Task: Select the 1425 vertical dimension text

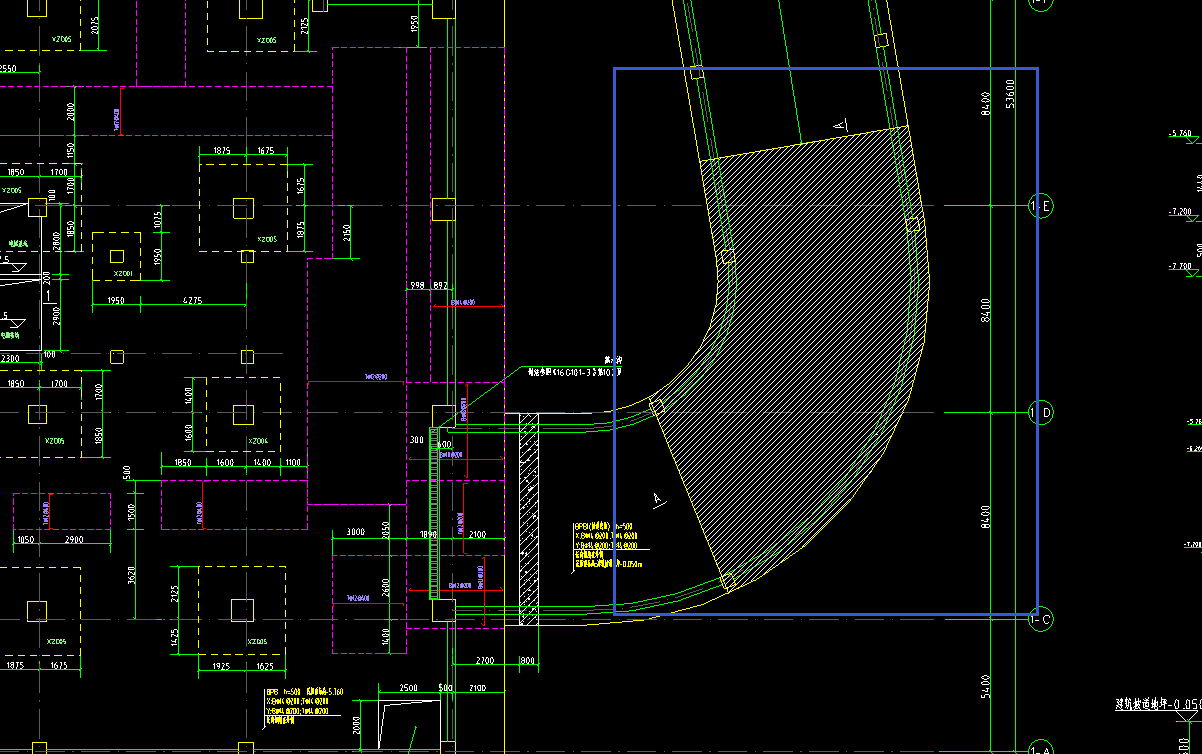Action: pos(176,640)
